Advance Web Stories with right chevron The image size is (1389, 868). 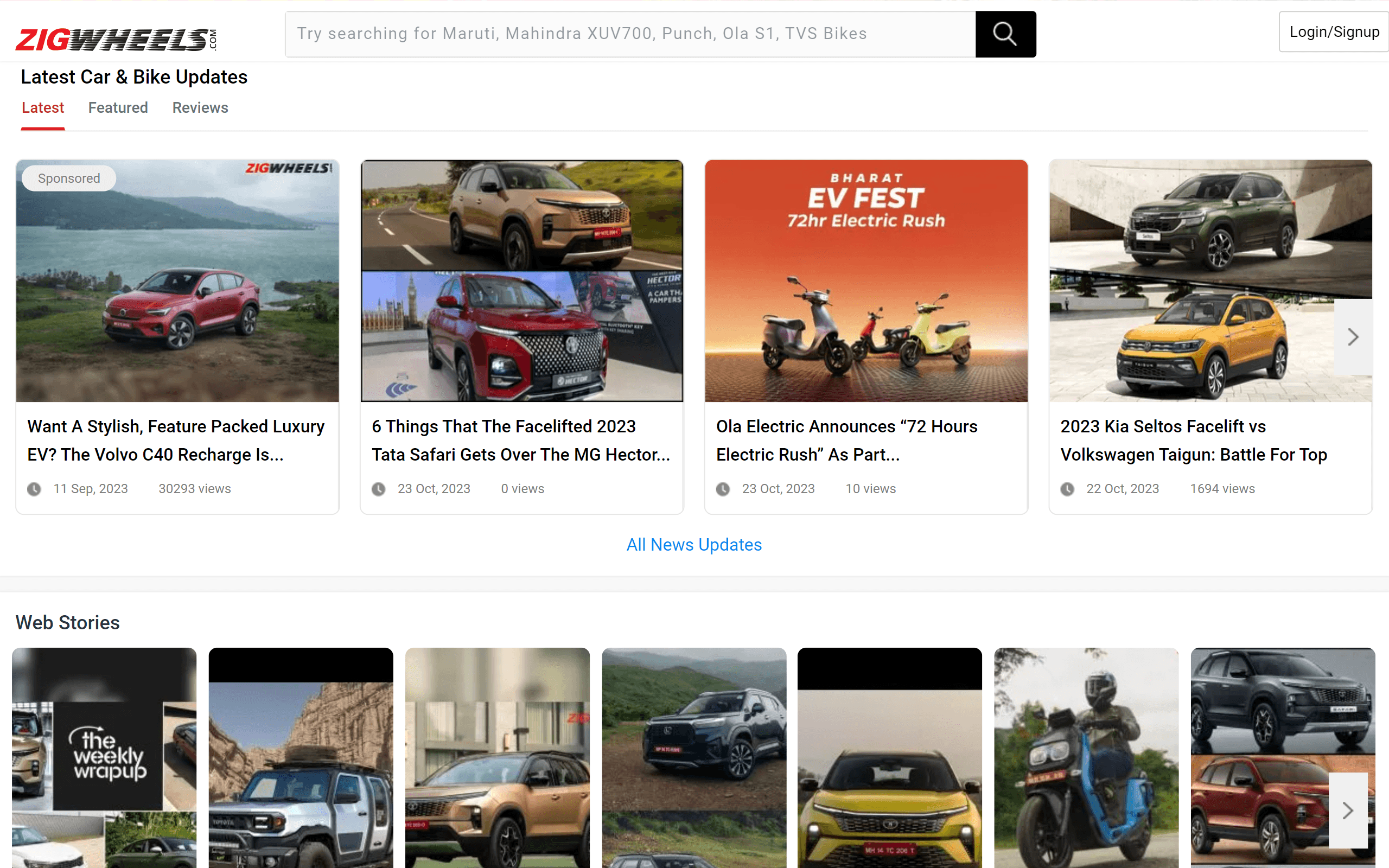tap(1348, 810)
